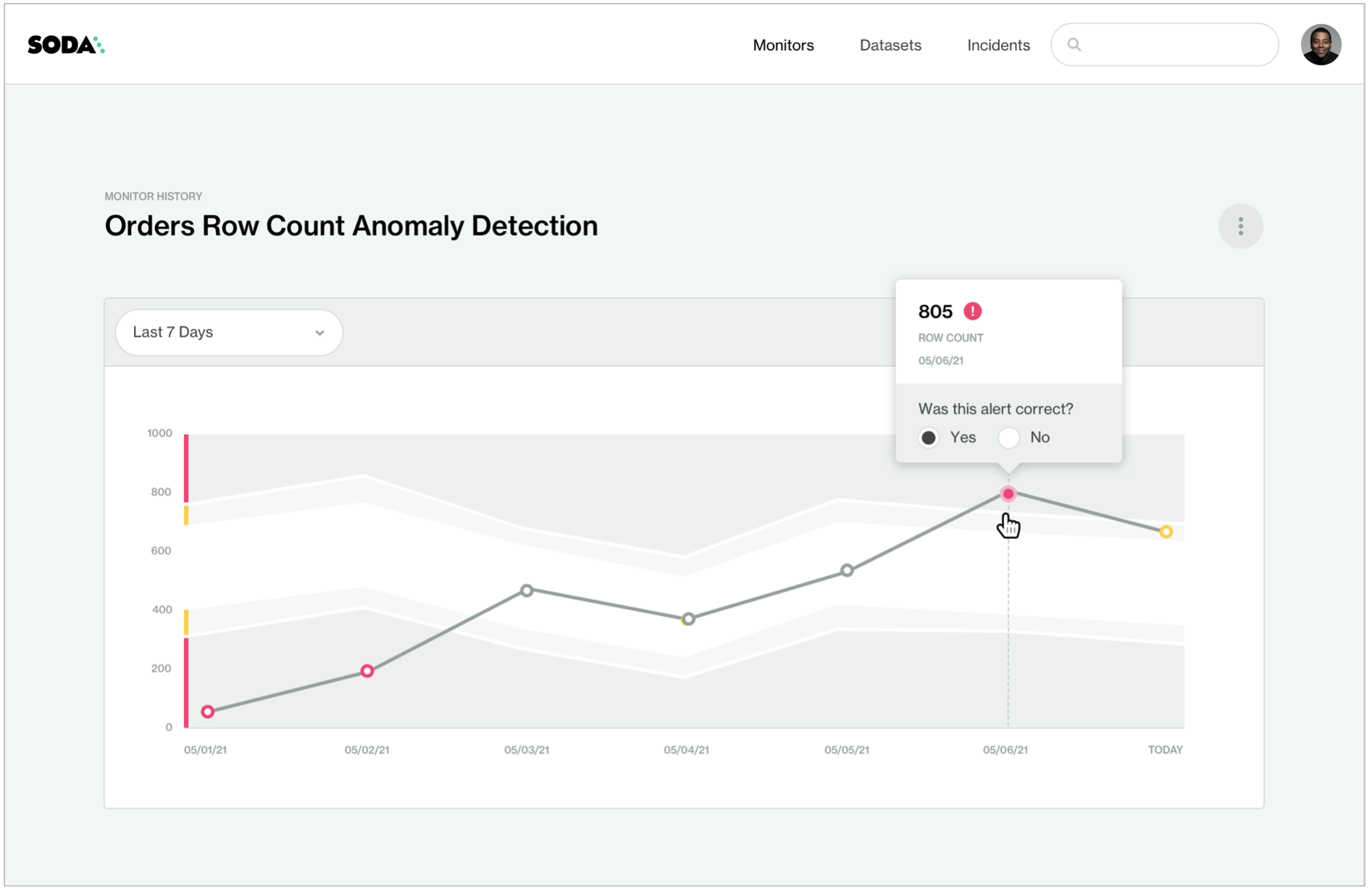1372x891 pixels.
Task: Select the 05/04/21 data point
Action: tap(688, 619)
